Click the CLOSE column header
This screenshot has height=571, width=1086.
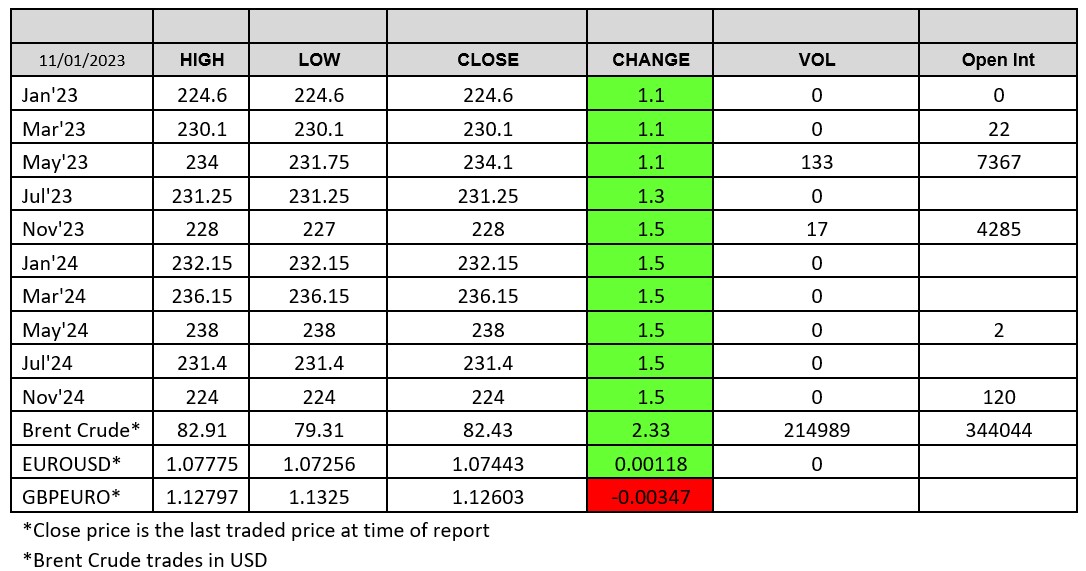488,60
